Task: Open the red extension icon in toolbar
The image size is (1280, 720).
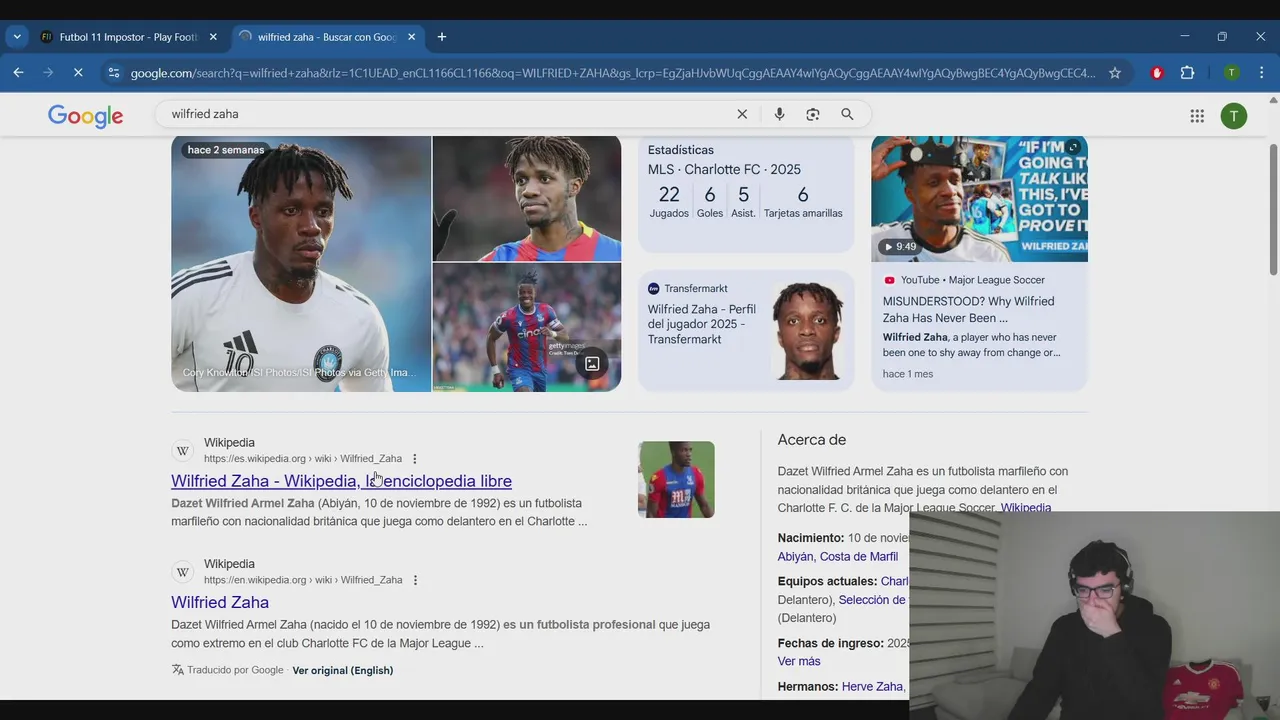Action: [x=1157, y=73]
